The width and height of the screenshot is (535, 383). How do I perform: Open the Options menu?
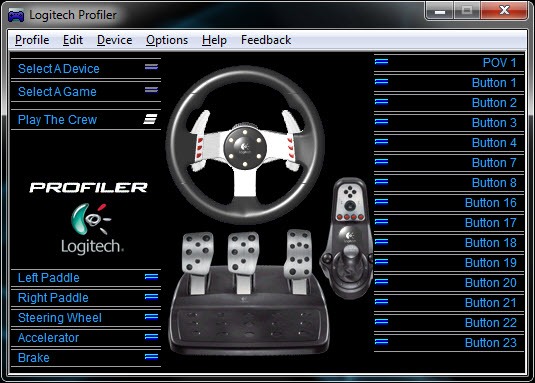[167, 40]
